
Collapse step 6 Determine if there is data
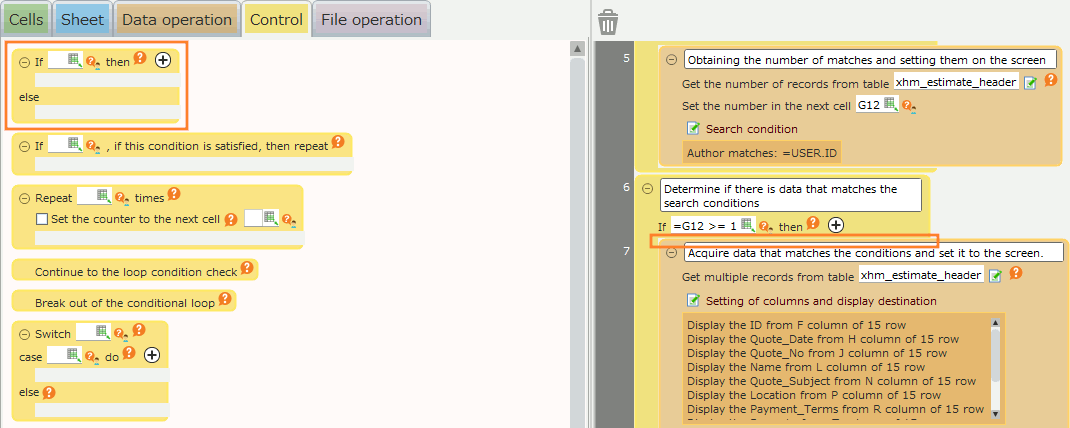coord(647,188)
